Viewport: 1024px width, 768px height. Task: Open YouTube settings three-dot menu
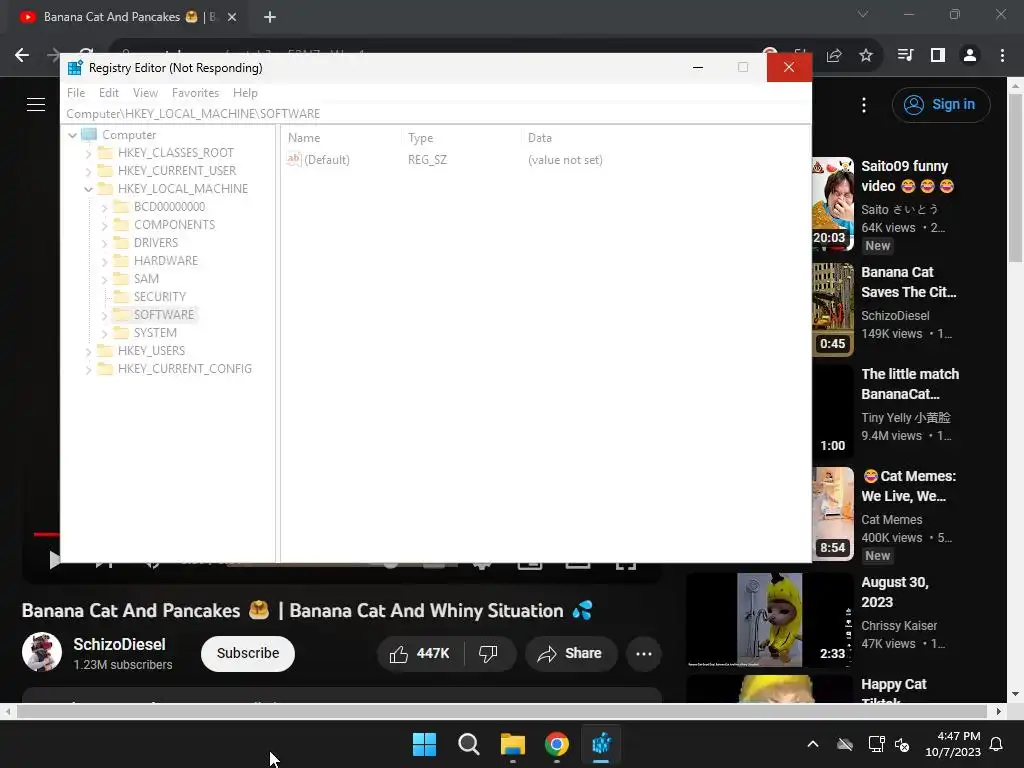pyautogui.click(x=864, y=104)
